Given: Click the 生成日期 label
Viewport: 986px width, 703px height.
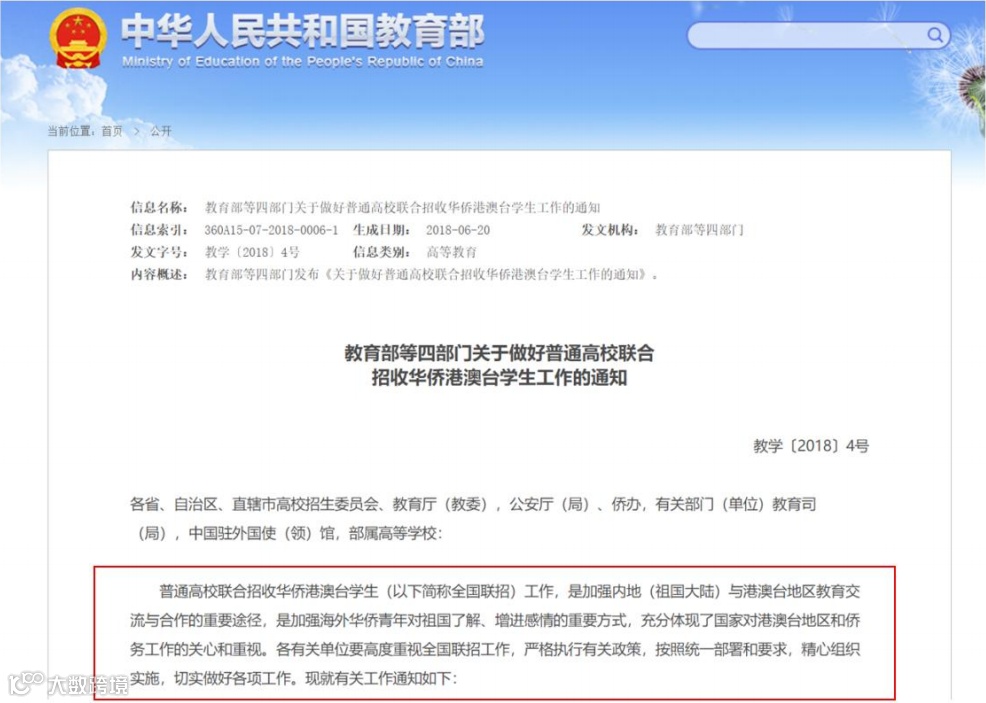Looking at the screenshot, I should [382, 230].
